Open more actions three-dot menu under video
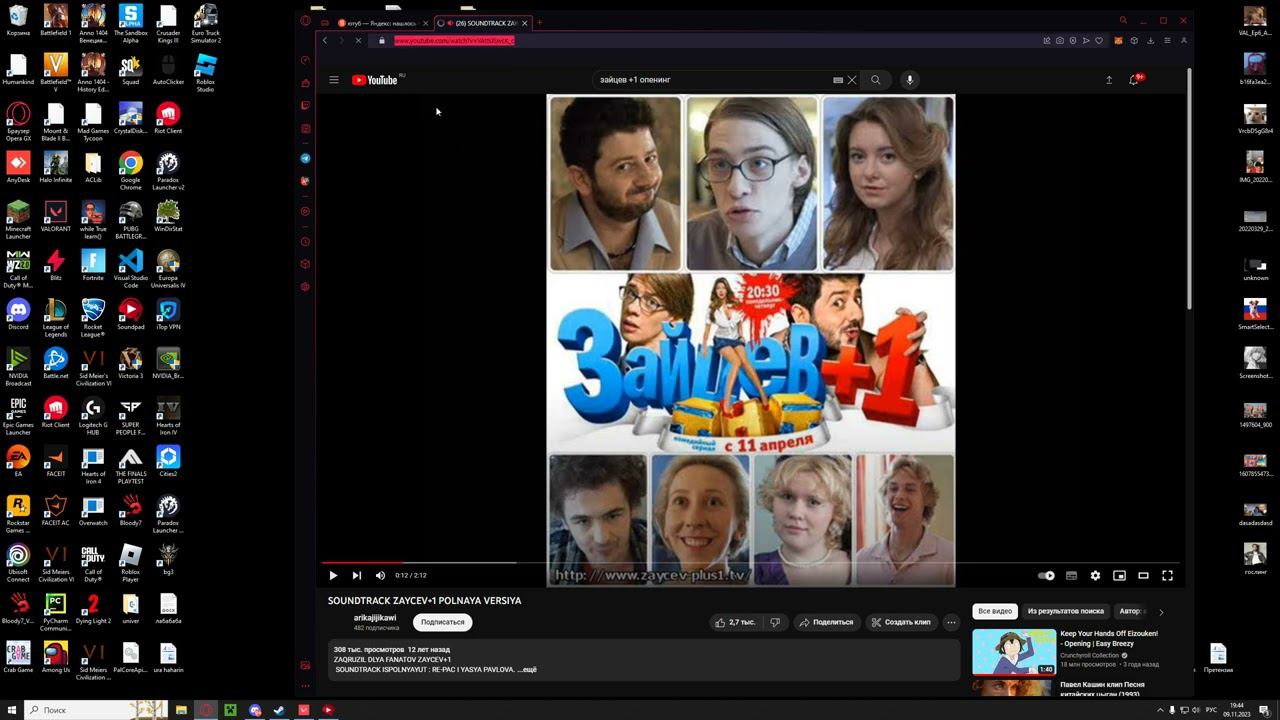 [x=951, y=622]
